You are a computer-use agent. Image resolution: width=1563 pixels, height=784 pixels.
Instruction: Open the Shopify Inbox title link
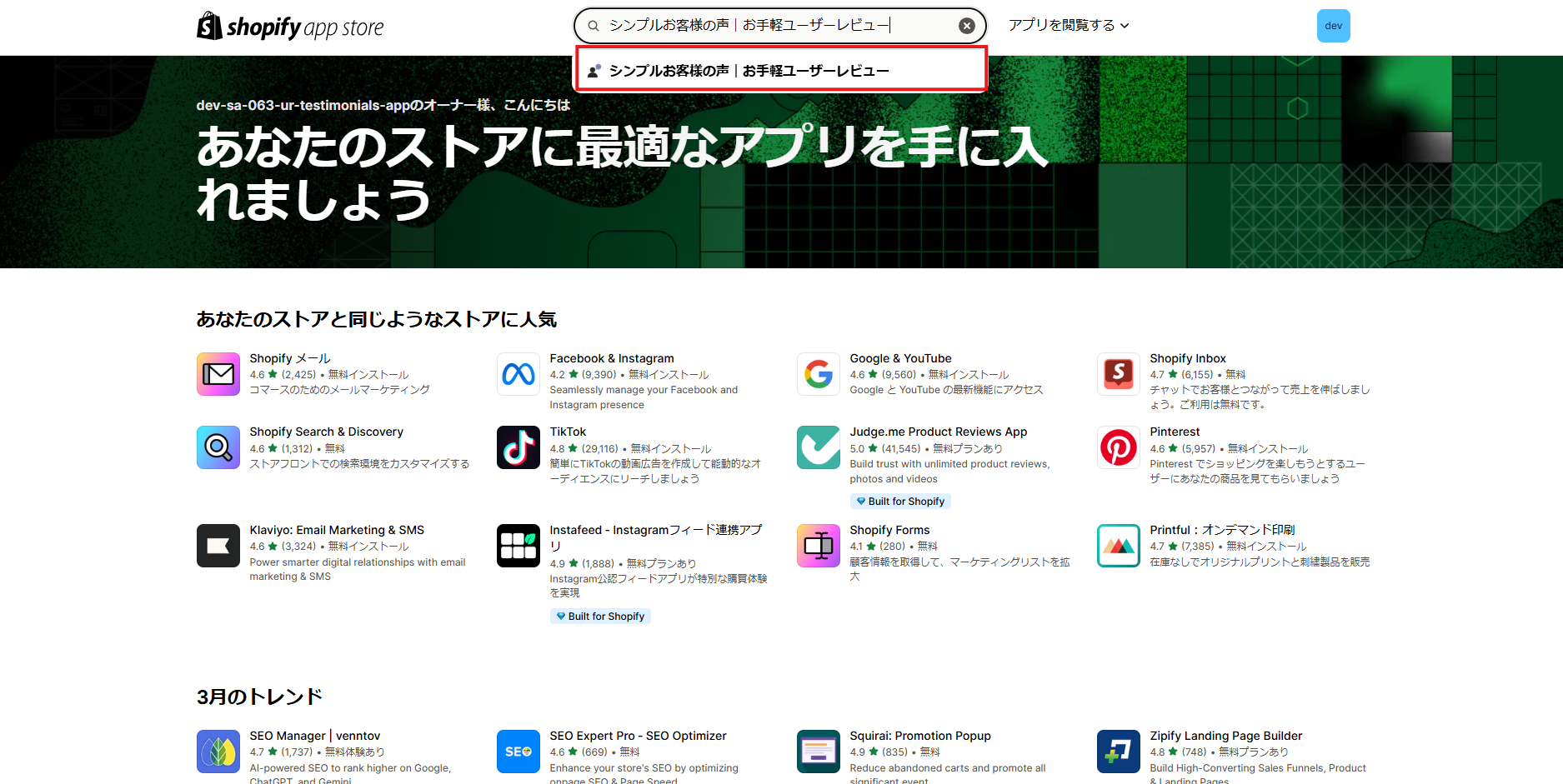[x=1188, y=358]
